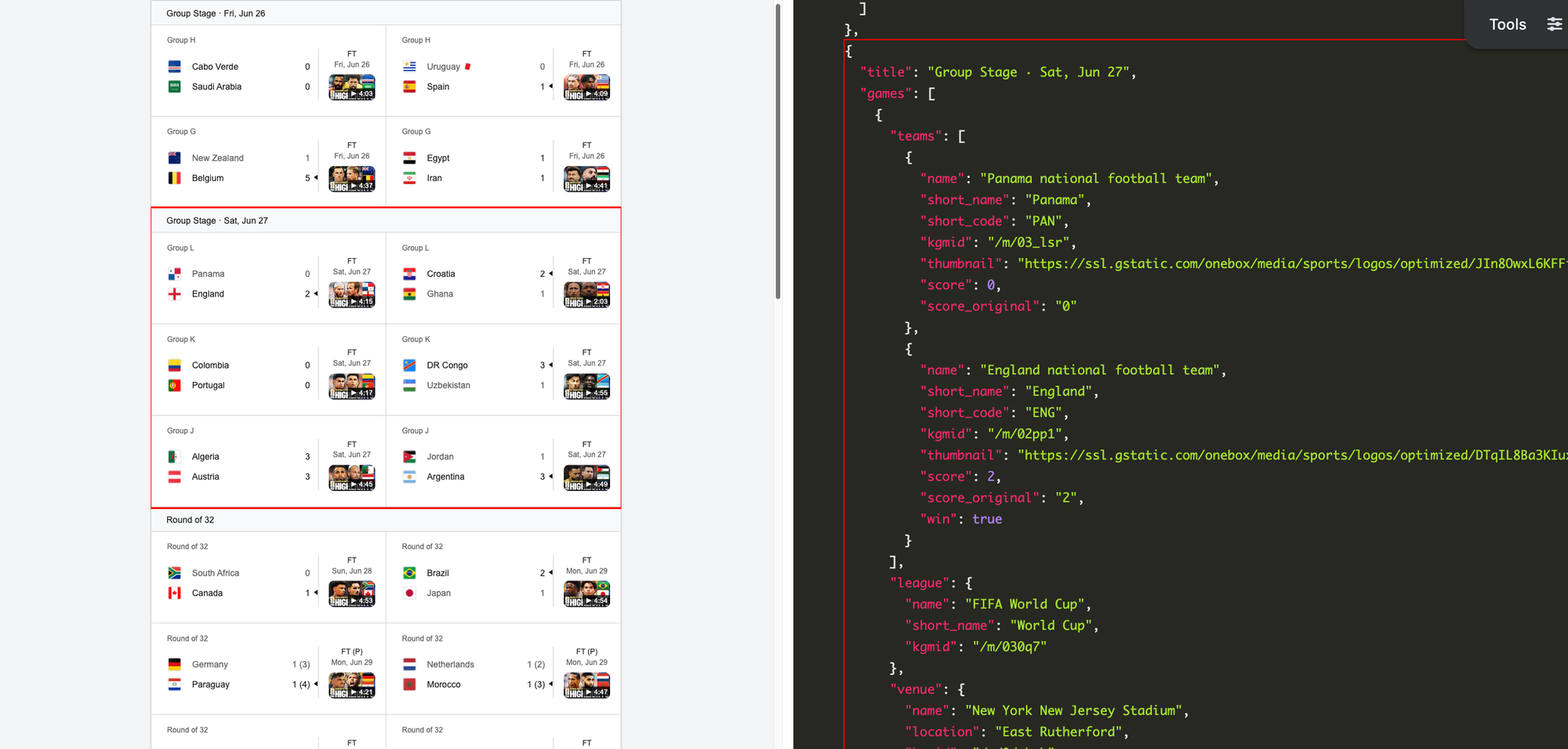Click the "win": true JSON value
Image resolution: width=1568 pixels, height=749 pixels.
(x=987, y=519)
